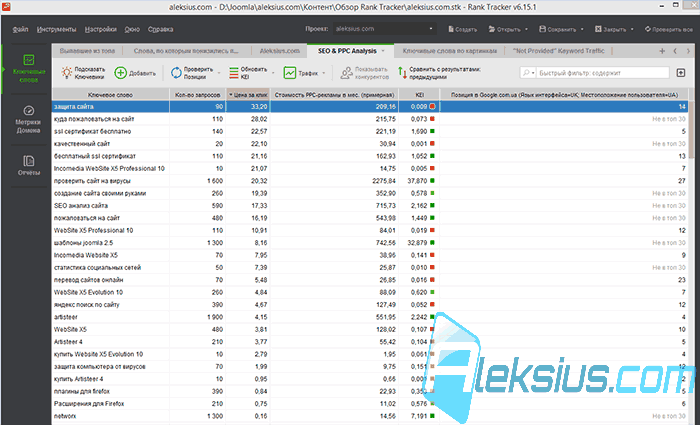Viewport: 700px width, 425px height.
Task: Sort by Кол-во запросов column header
Action: coord(197,95)
